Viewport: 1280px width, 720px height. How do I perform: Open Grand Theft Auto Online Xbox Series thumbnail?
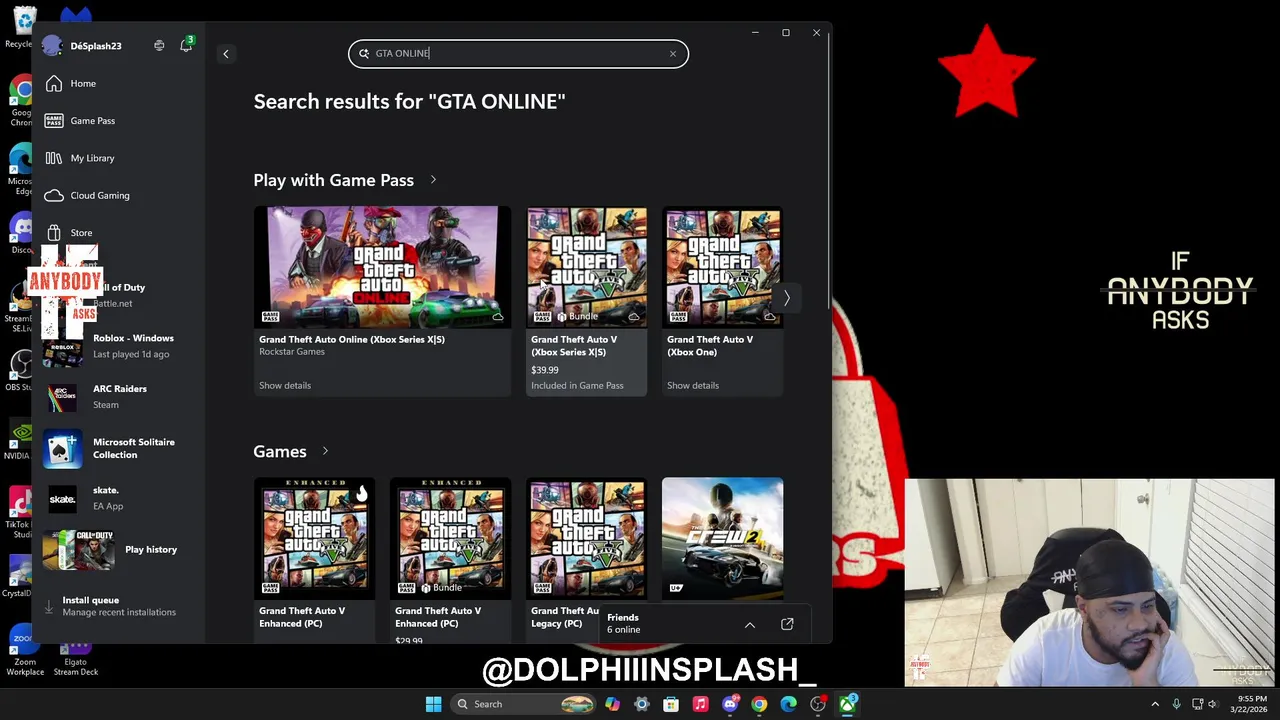click(x=382, y=266)
